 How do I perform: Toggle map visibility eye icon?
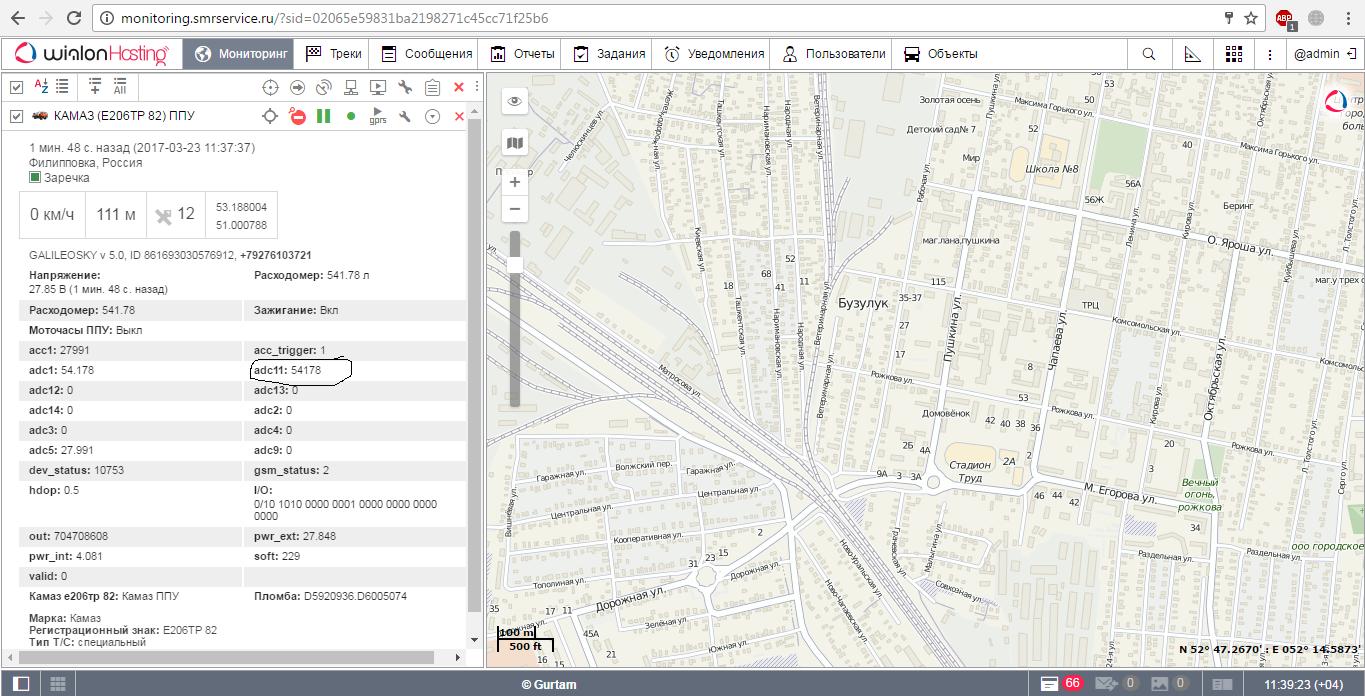point(515,100)
